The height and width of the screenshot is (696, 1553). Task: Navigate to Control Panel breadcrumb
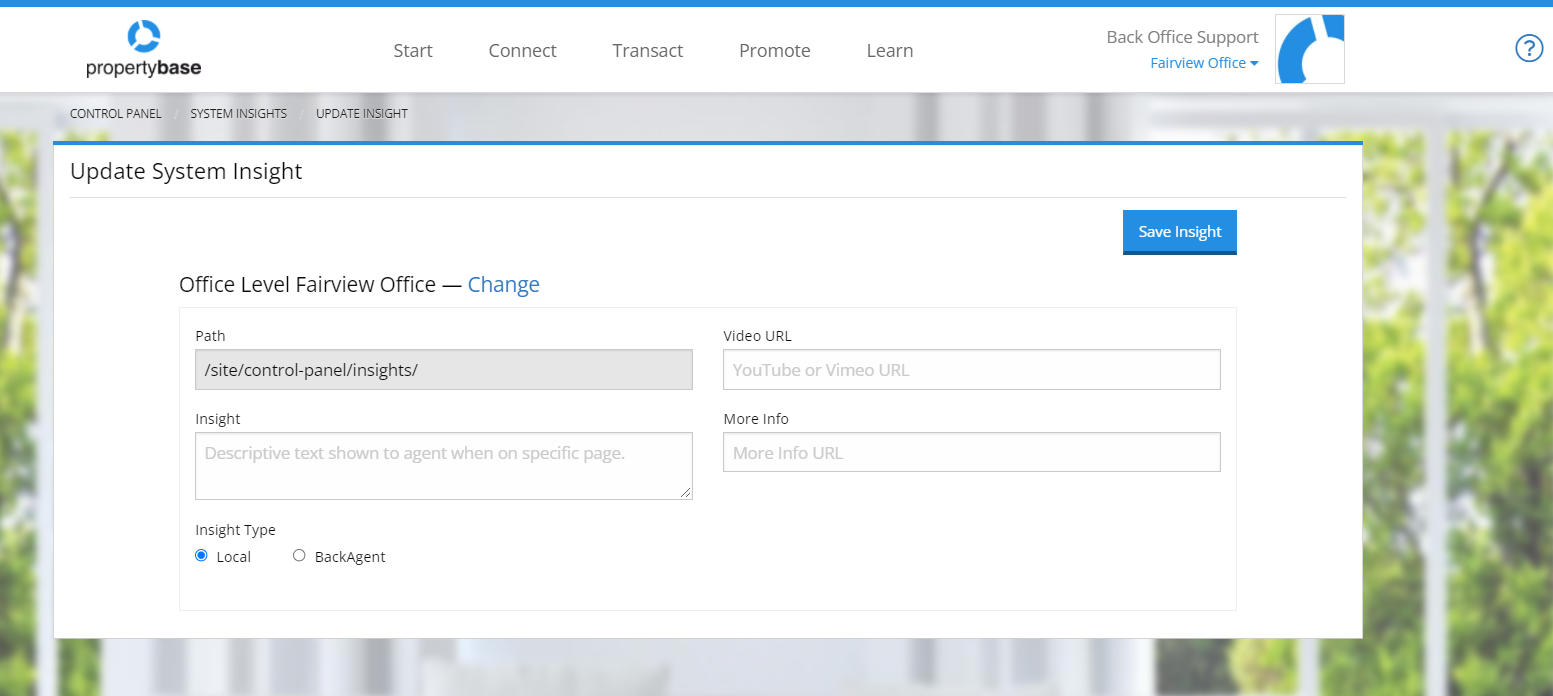tap(115, 113)
